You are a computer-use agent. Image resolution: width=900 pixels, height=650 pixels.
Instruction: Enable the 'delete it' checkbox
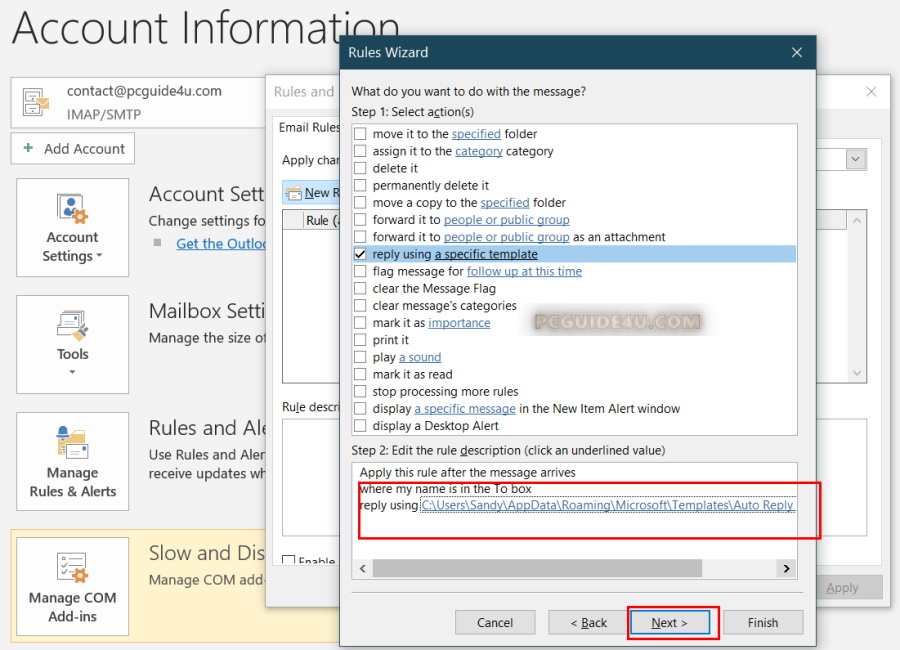(x=360, y=169)
